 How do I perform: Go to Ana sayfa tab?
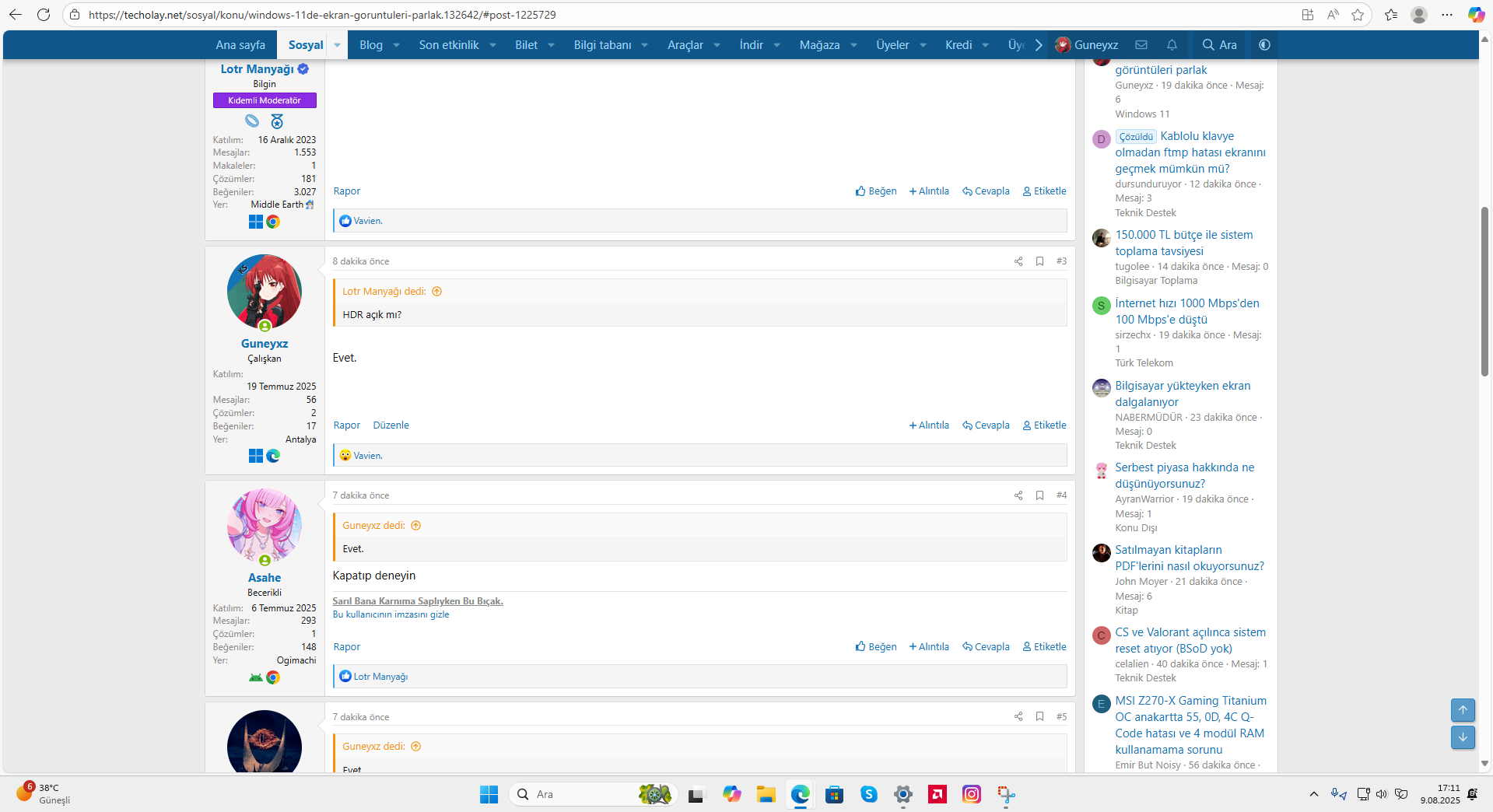click(x=240, y=45)
